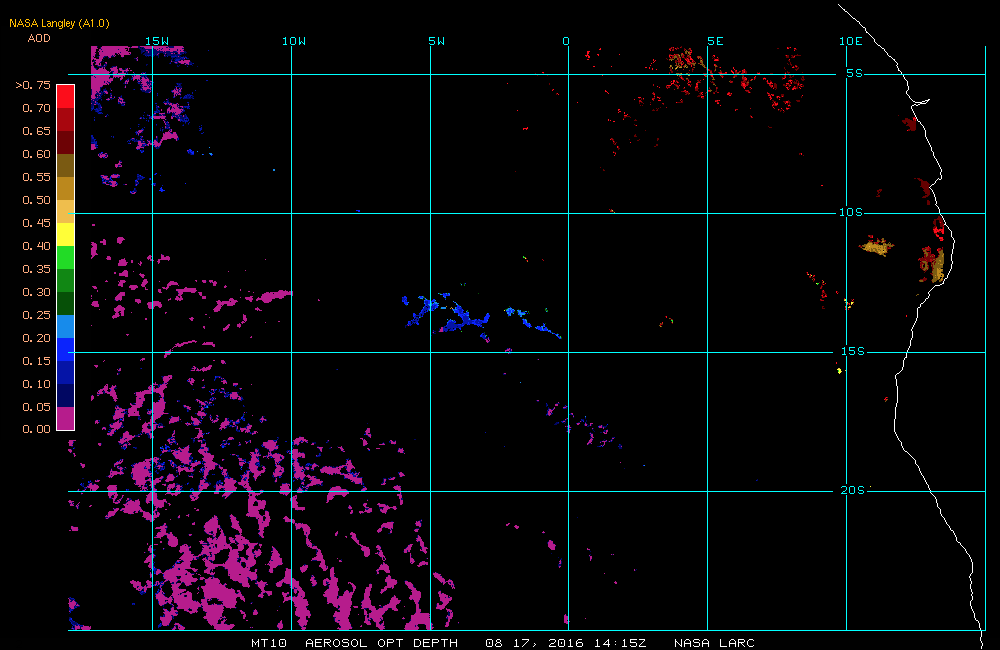The height and width of the screenshot is (650, 1000).
Task: Click the brown 0.55 legend color block
Action: 66,165
